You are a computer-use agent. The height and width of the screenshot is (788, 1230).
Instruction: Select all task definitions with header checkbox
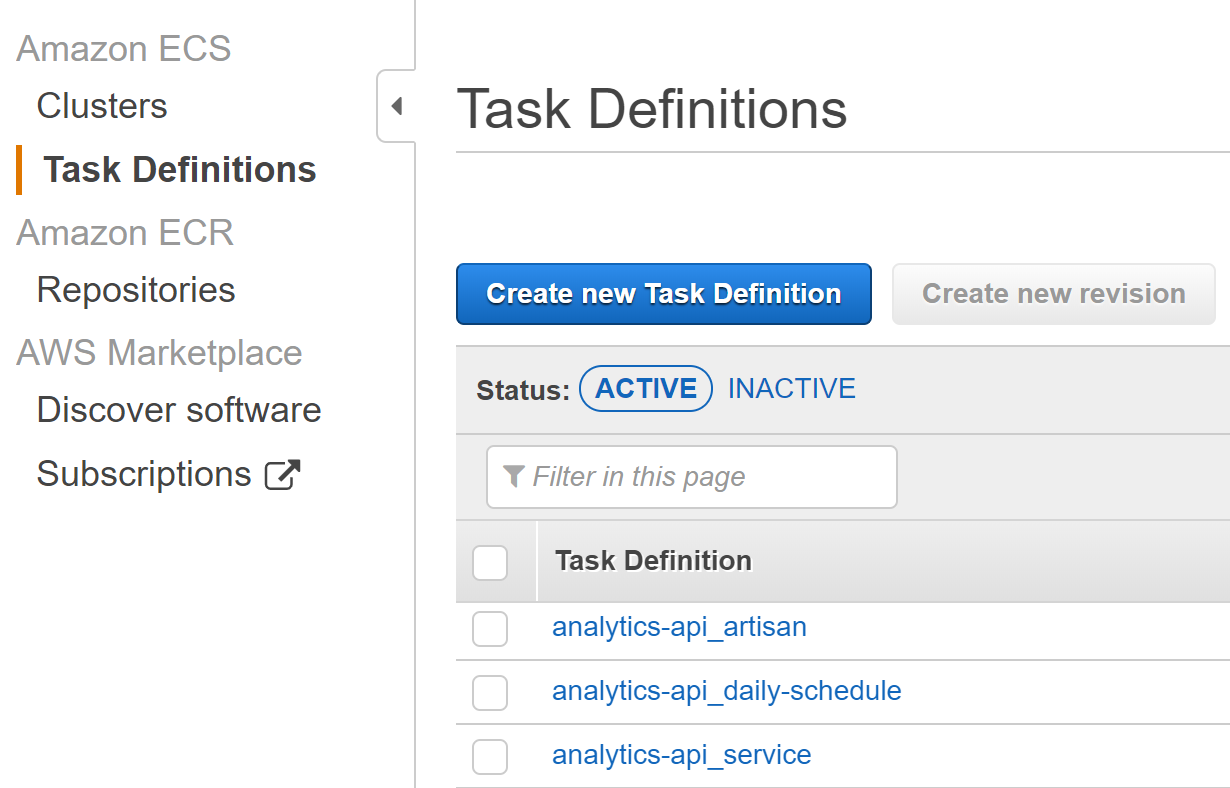(490, 563)
